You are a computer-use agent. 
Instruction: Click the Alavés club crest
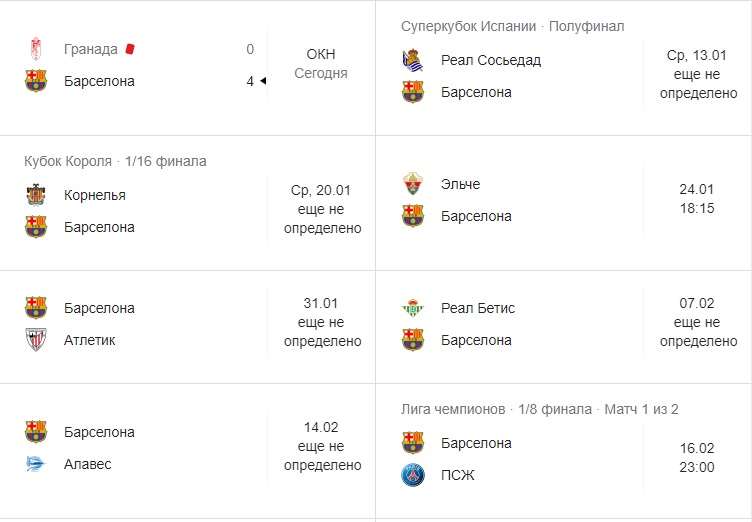click(36, 464)
